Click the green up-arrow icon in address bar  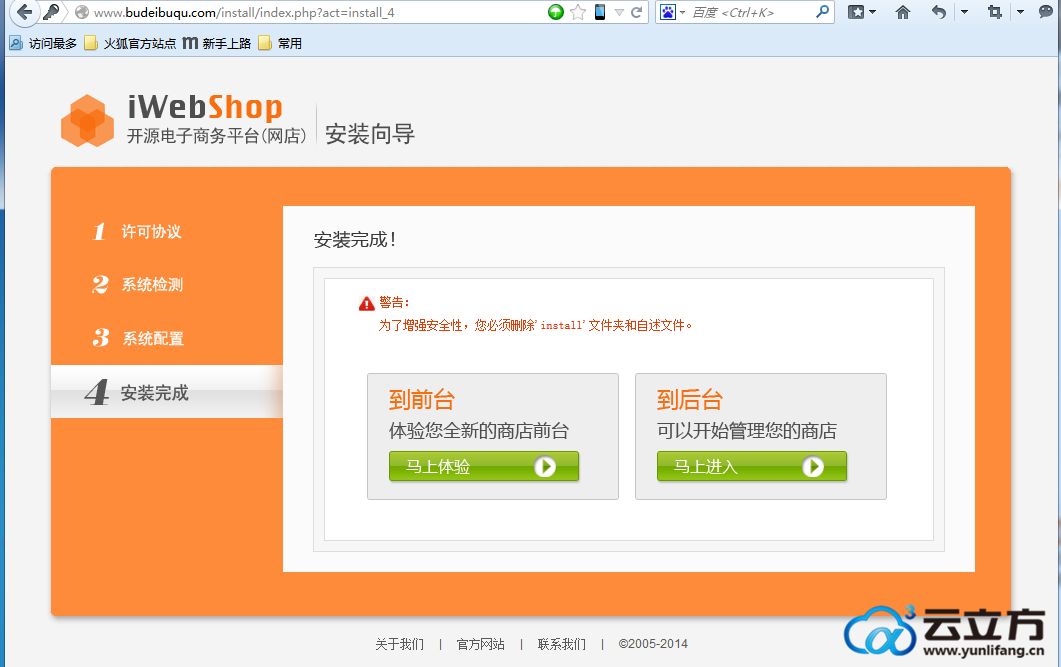[x=556, y=12]
